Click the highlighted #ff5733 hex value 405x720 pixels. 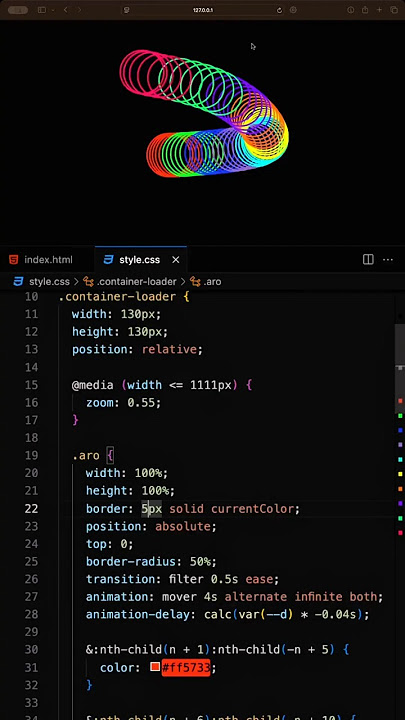pos(186,667)
